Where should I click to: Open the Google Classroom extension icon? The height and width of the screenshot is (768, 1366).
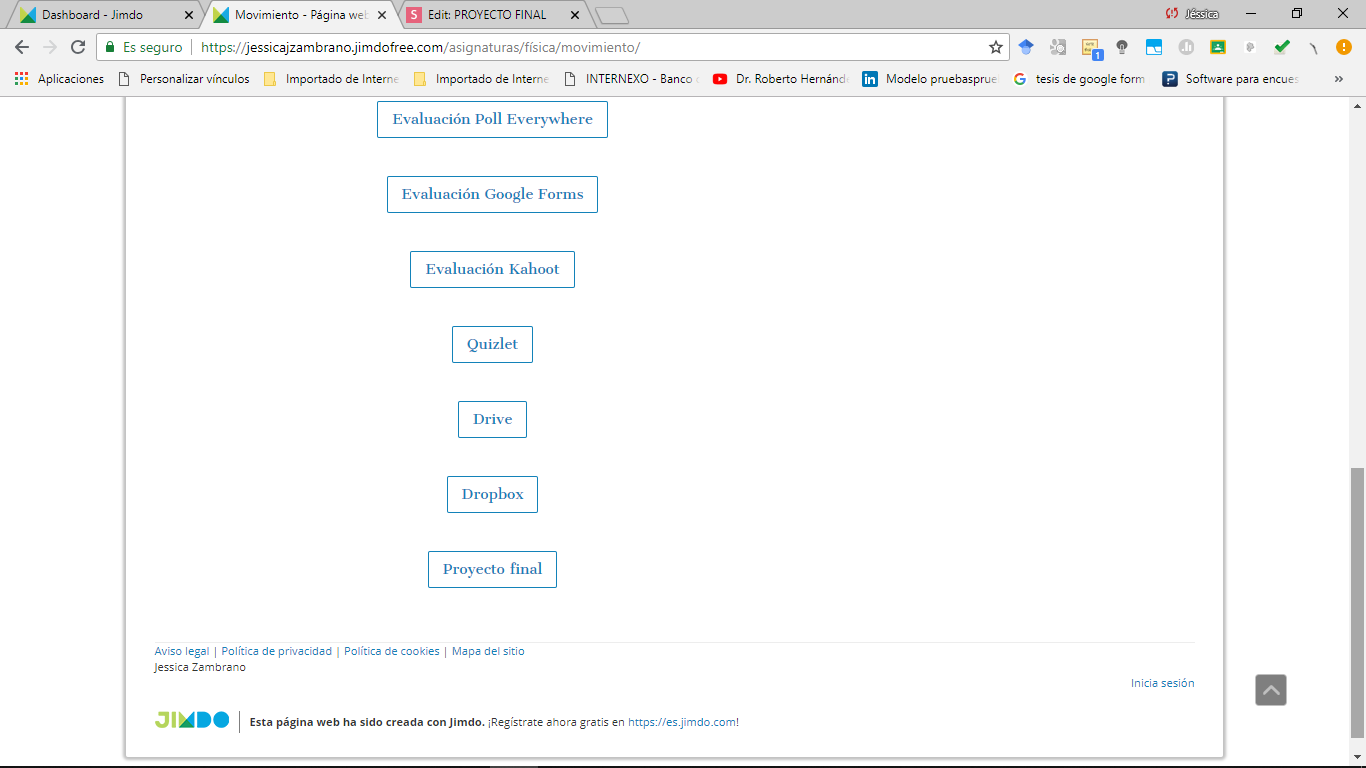point(1218,47)
